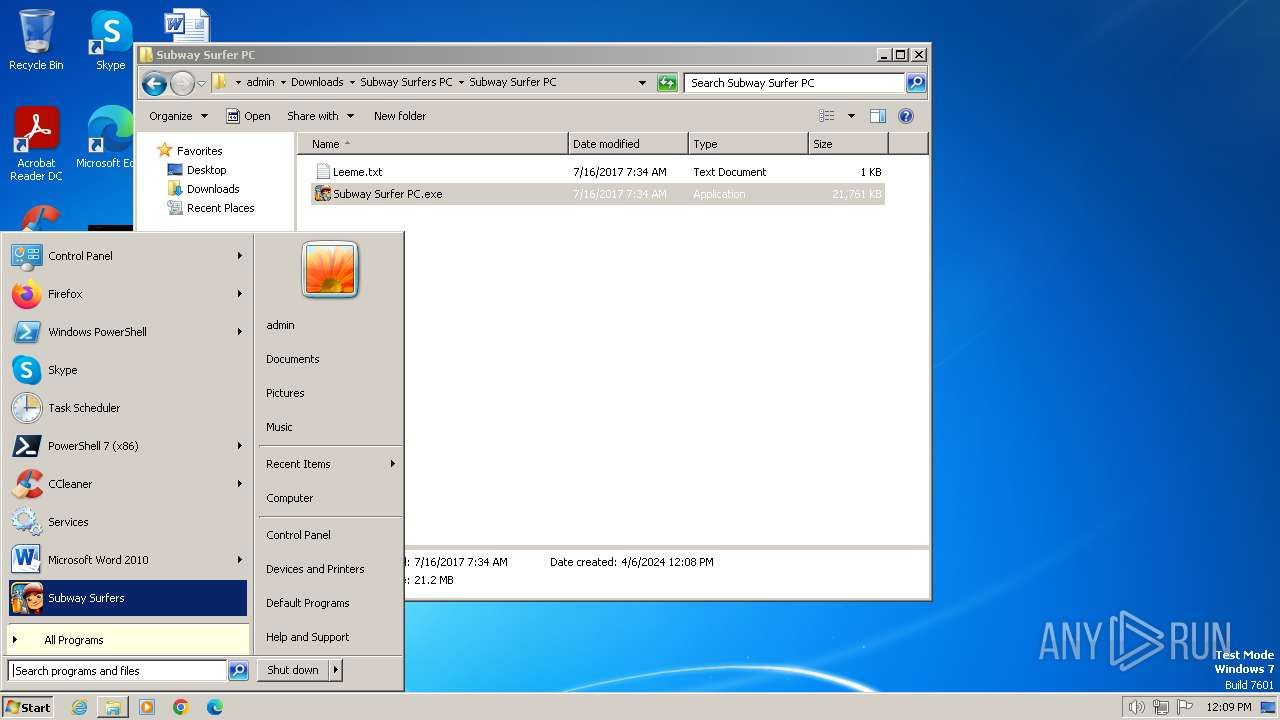1280x720 pixels.
Task: Click the New folder button
Action: [400, 116]
